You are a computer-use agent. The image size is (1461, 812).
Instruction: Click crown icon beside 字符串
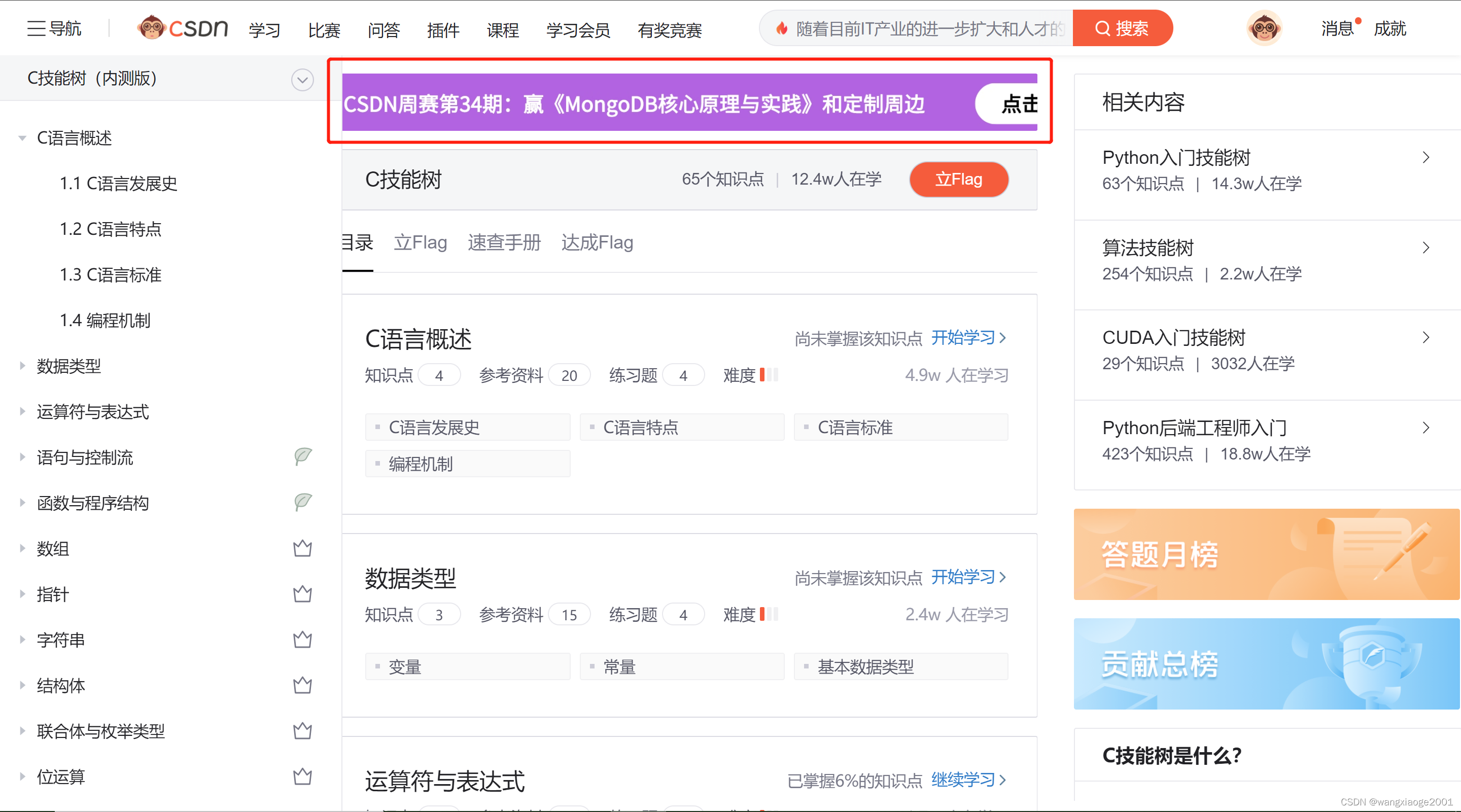pyautogui.click(x=302, y=639)
